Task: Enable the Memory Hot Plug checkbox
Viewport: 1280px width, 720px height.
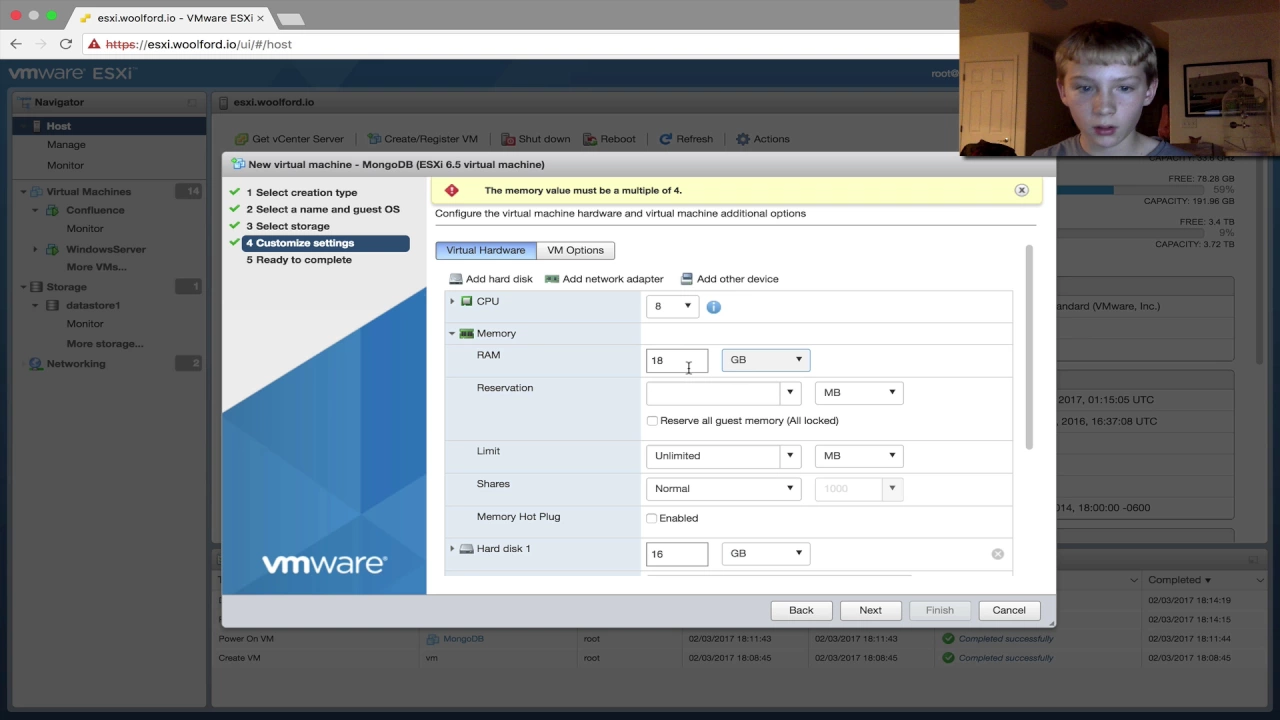Action: 652,518
